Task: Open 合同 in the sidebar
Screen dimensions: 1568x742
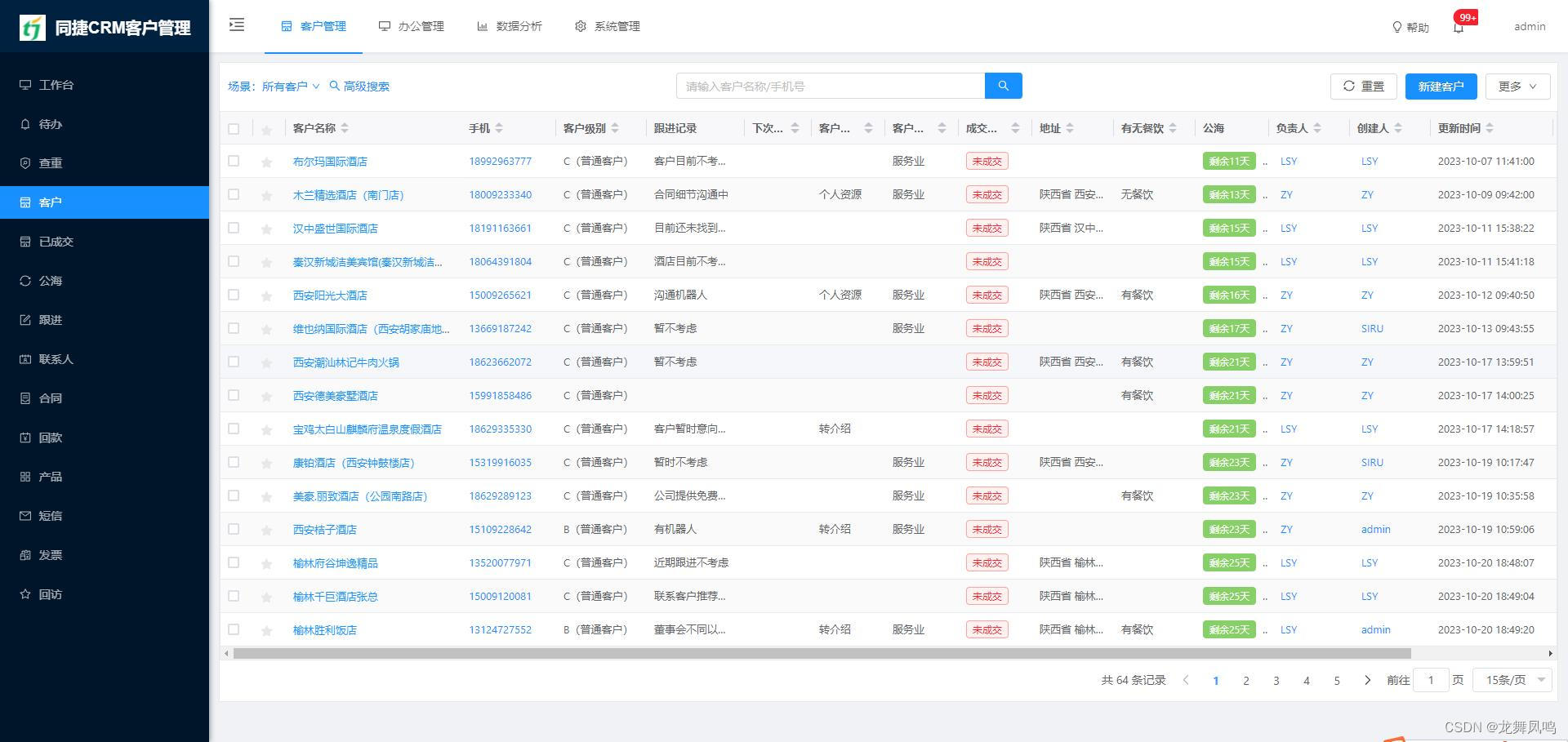Action: (x=105, y=398)
